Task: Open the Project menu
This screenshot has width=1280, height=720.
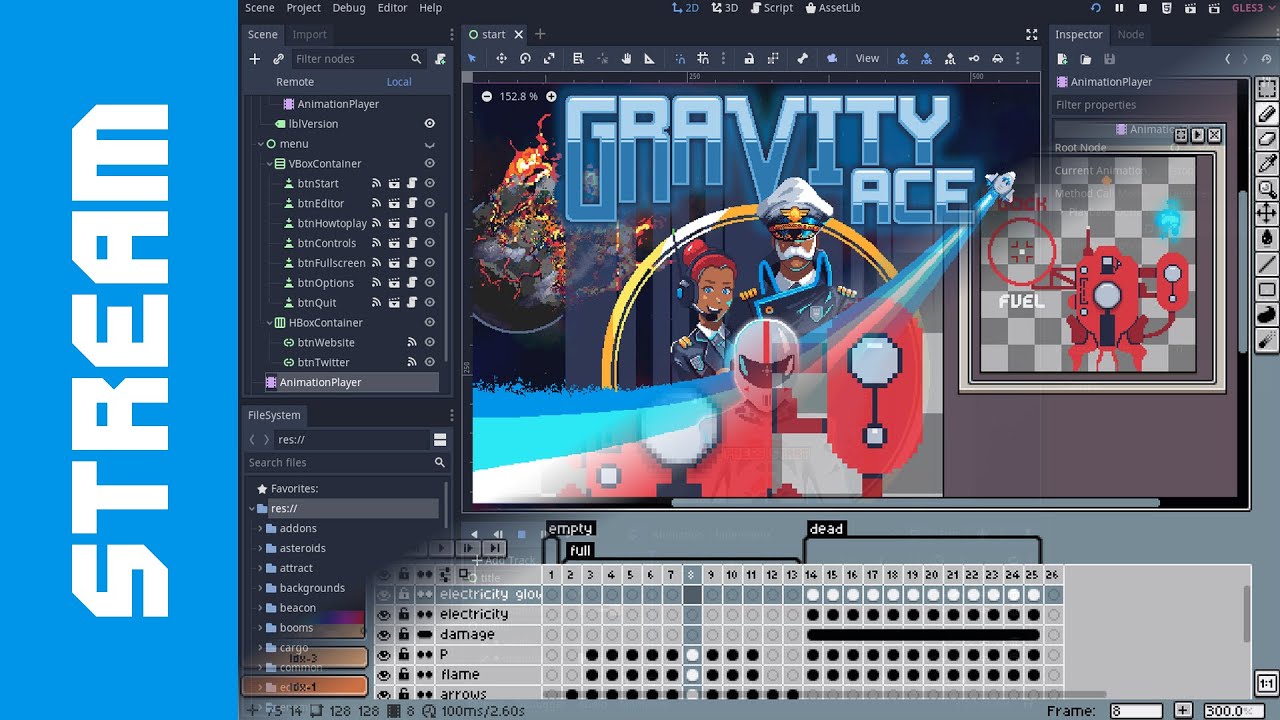Action: click(x=304, y=8)
